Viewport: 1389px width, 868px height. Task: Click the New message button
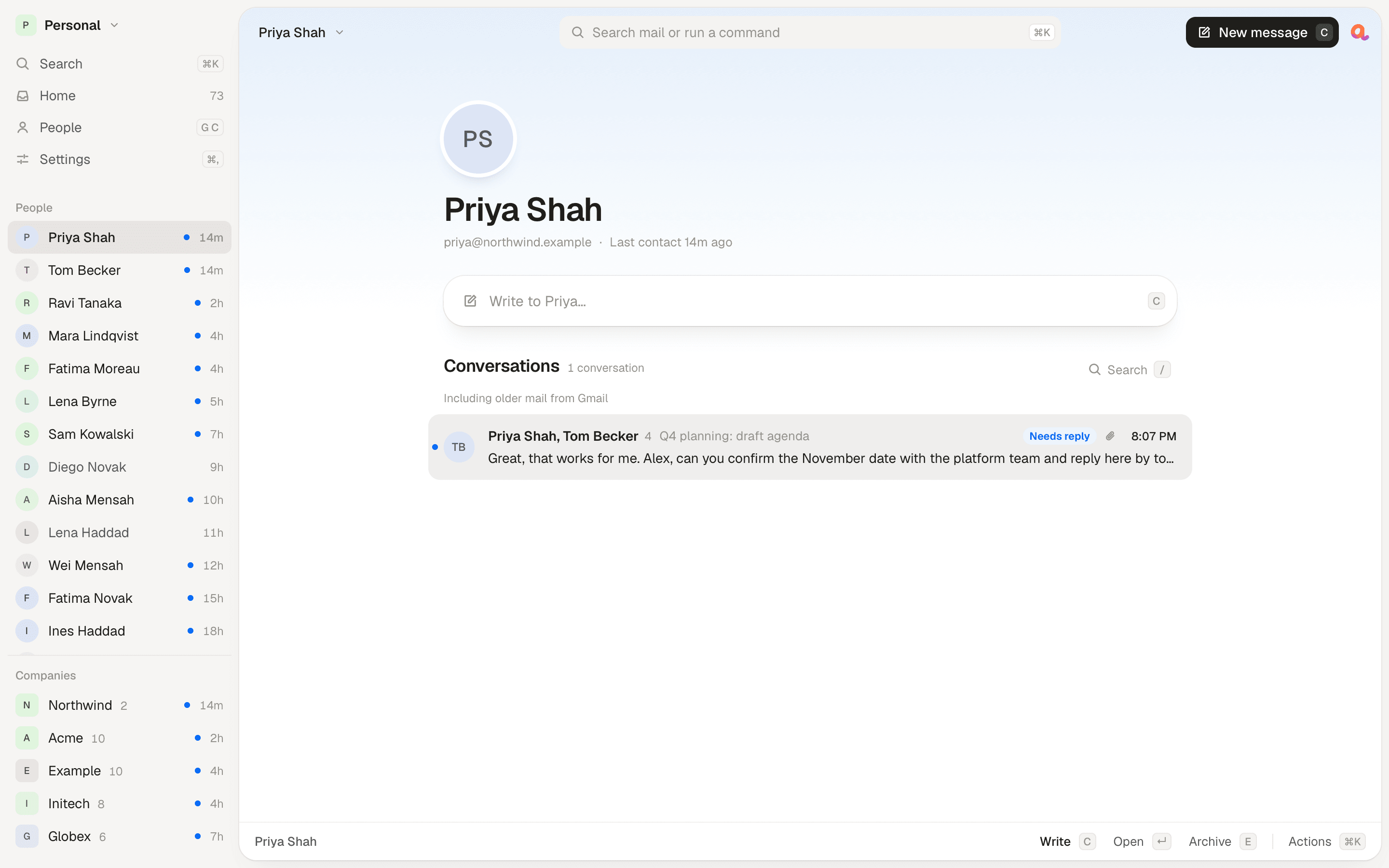coord(1262,32)
